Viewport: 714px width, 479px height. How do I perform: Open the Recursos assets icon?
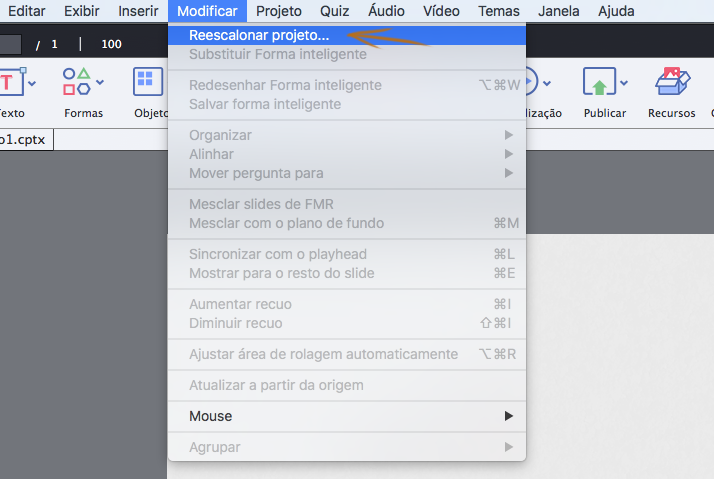pyautogui.click(x=669, y=82)
